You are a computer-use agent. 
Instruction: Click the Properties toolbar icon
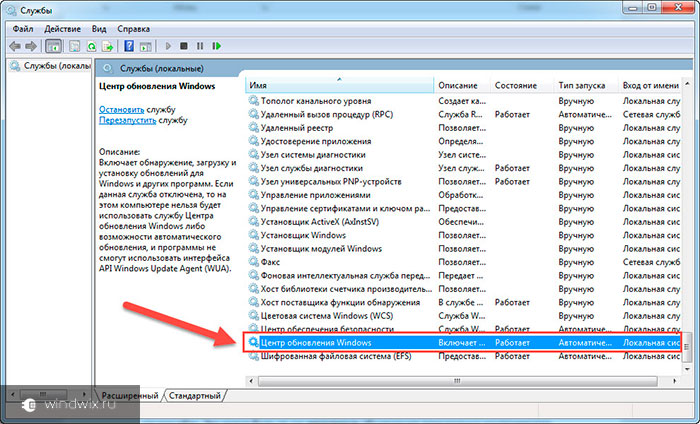[75, 46]
